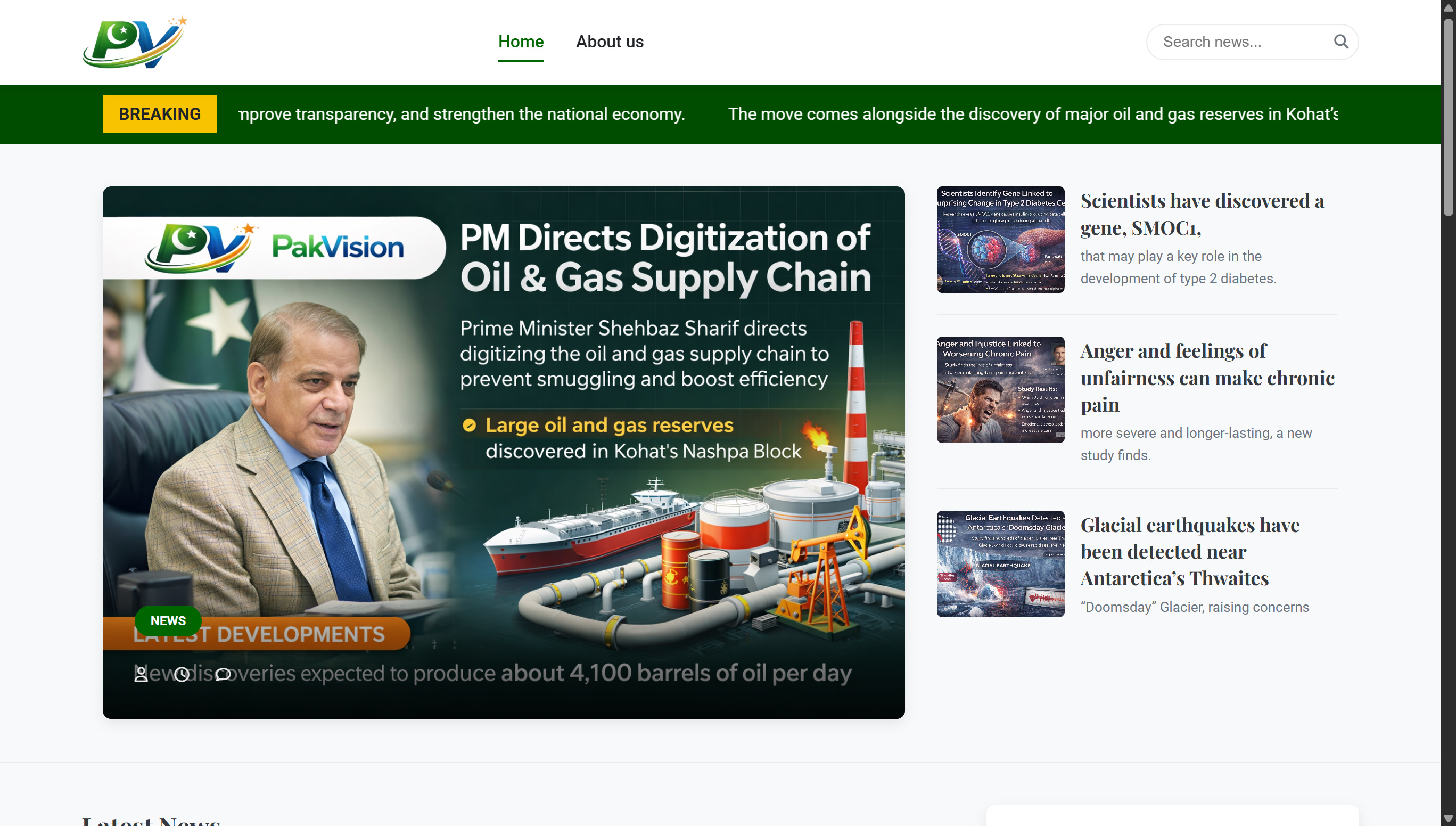Click the yellow BREAKING label
The image size is (1456, 826).
(x=160, y=114)
